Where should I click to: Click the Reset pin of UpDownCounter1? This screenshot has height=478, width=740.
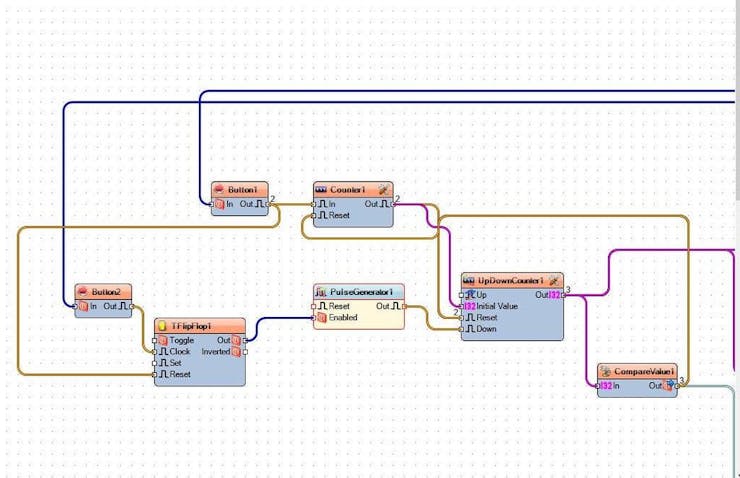pyautogui.click(x=462, y=318)
